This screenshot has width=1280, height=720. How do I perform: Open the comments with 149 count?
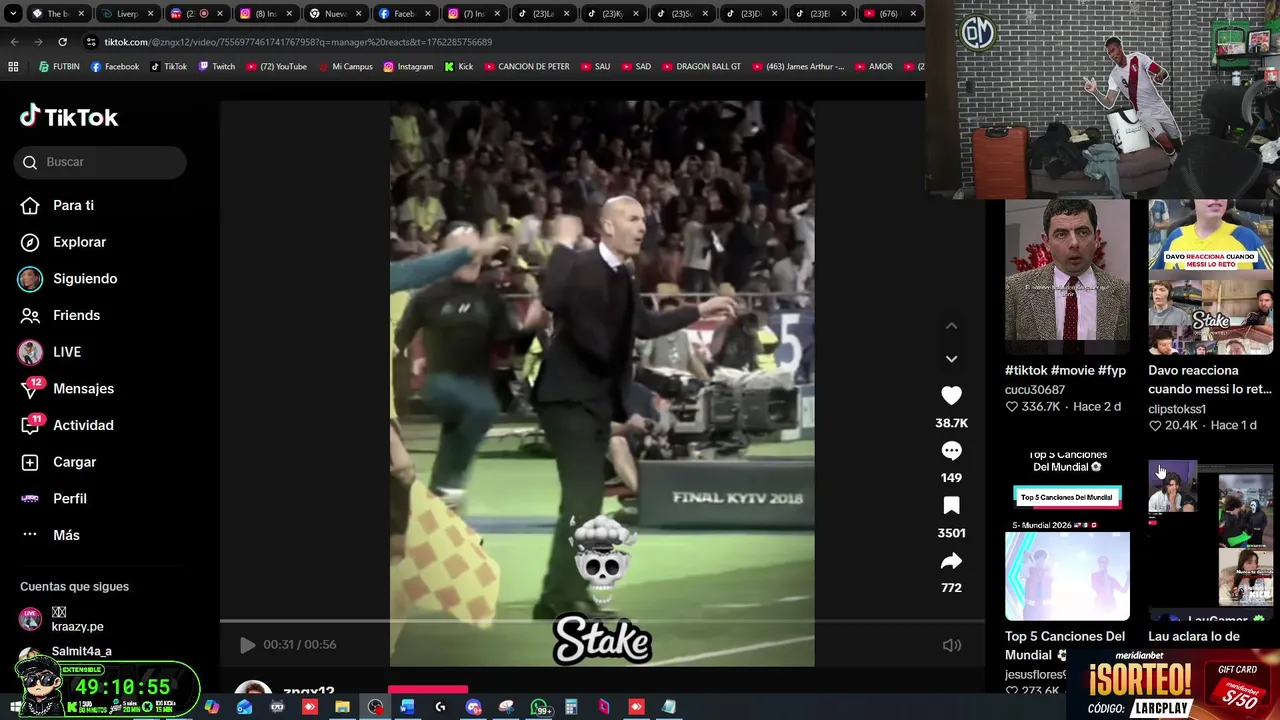pos(951,451)
